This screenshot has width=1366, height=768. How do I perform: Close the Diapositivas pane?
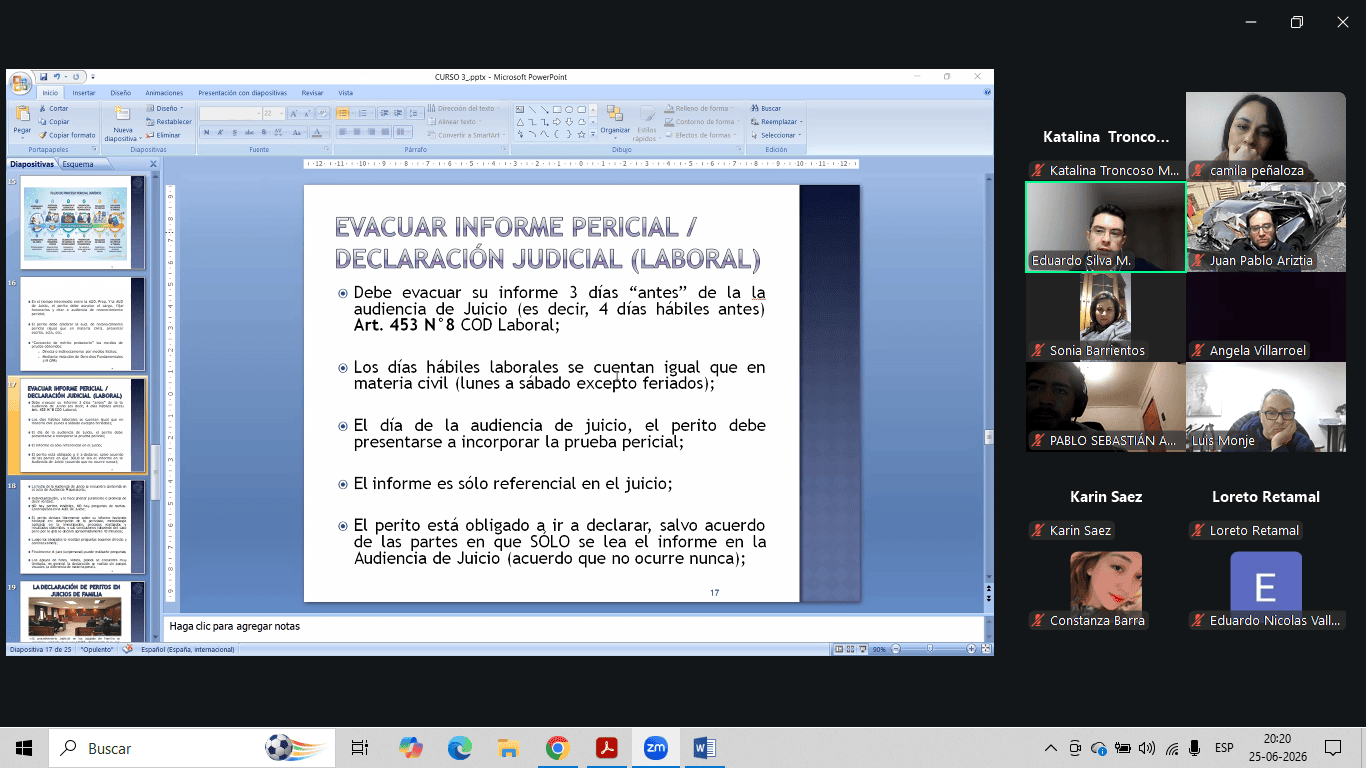(154, 164)
